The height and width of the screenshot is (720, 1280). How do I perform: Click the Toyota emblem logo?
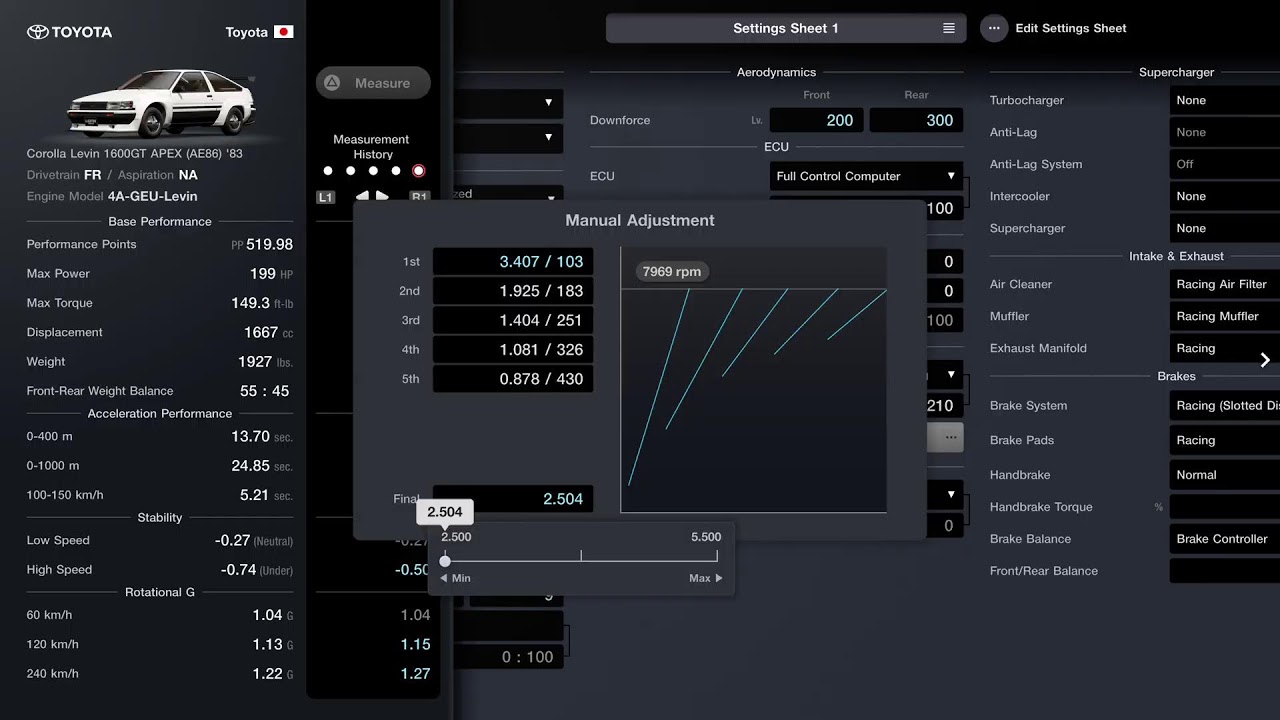coord(37,32)
